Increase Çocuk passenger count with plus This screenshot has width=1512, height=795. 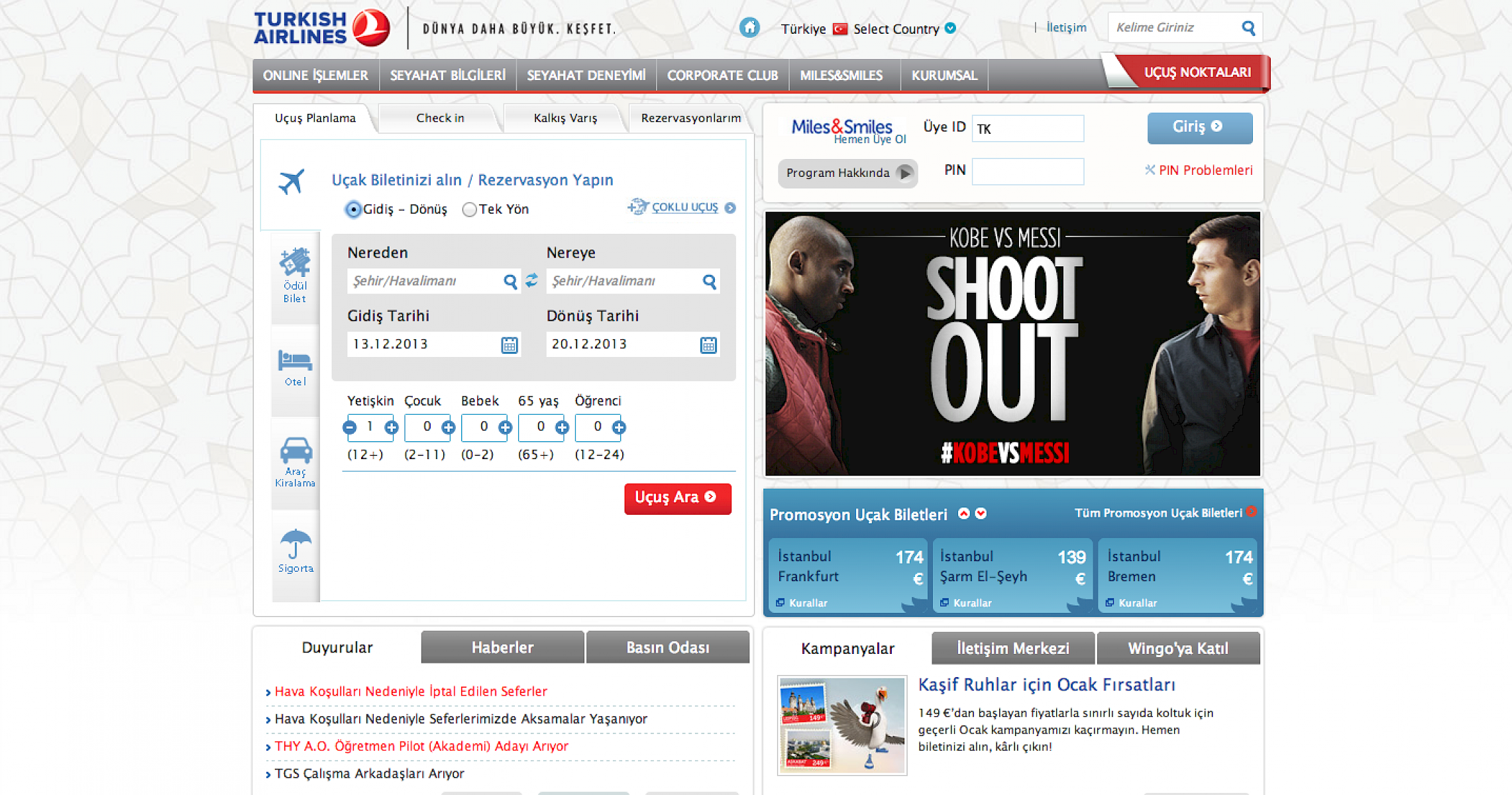449,427
